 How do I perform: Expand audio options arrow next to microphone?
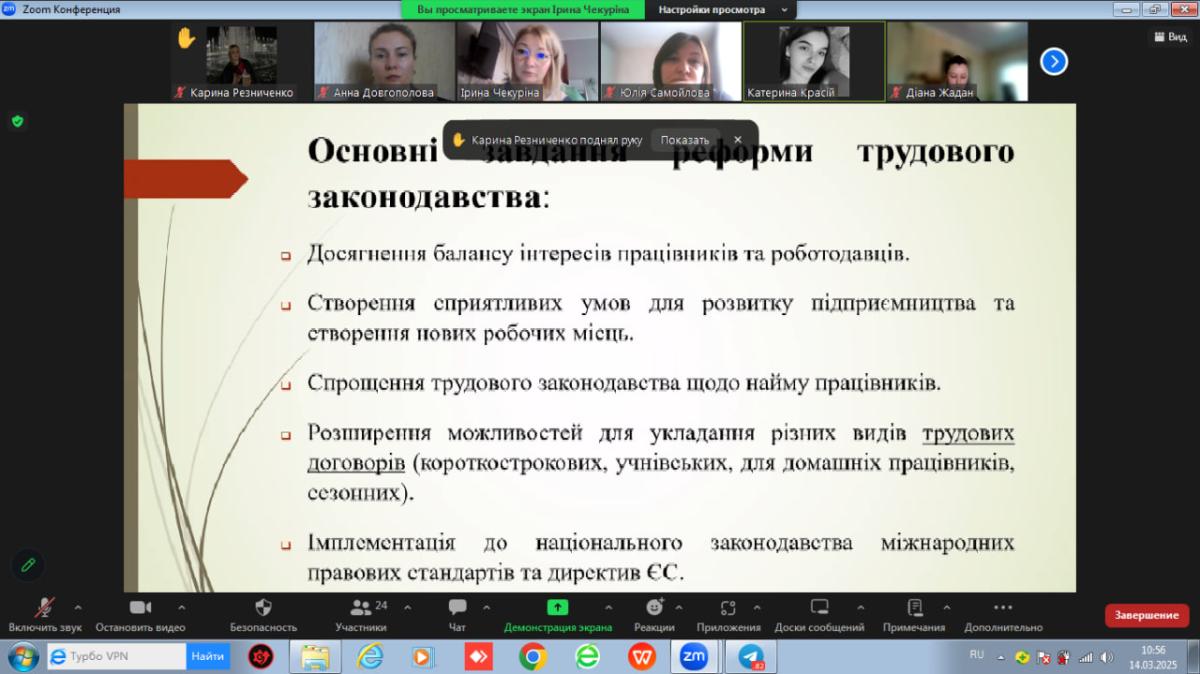pyautogui.click(x=78, y=607)
